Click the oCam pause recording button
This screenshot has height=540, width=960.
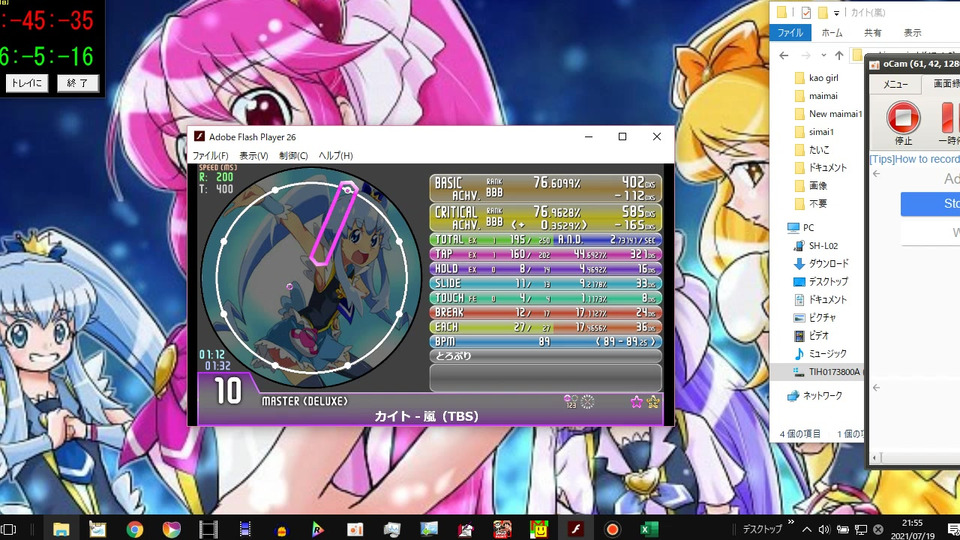[949, 117]
